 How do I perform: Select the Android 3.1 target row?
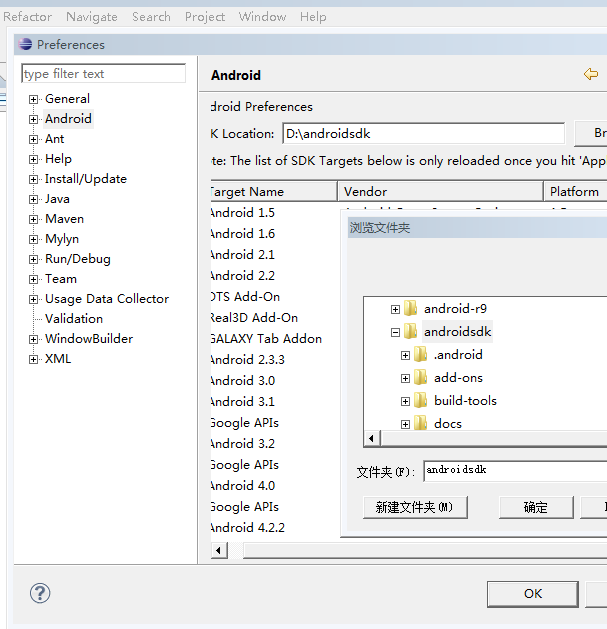(x=243, y=402)
